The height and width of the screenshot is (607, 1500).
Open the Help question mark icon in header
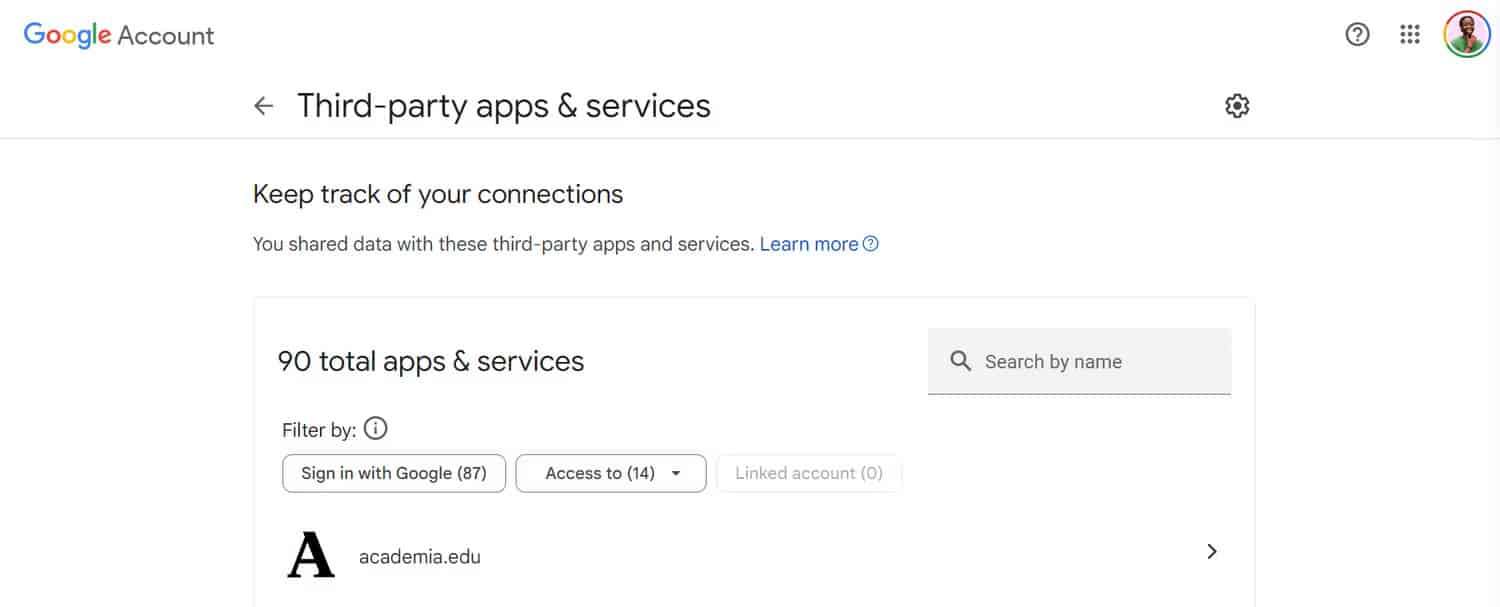[x=1357, y=35]
